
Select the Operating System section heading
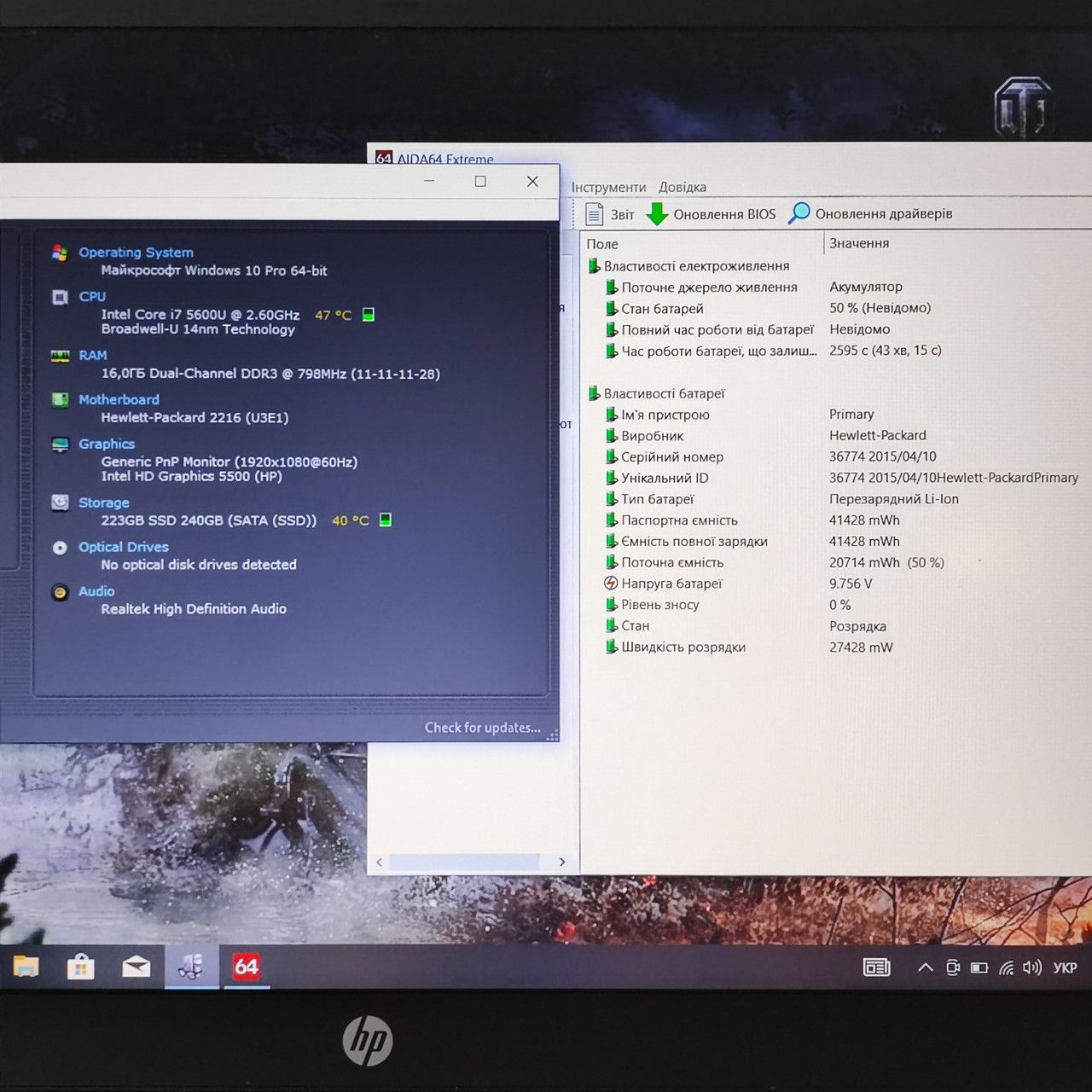coord(136,253)
